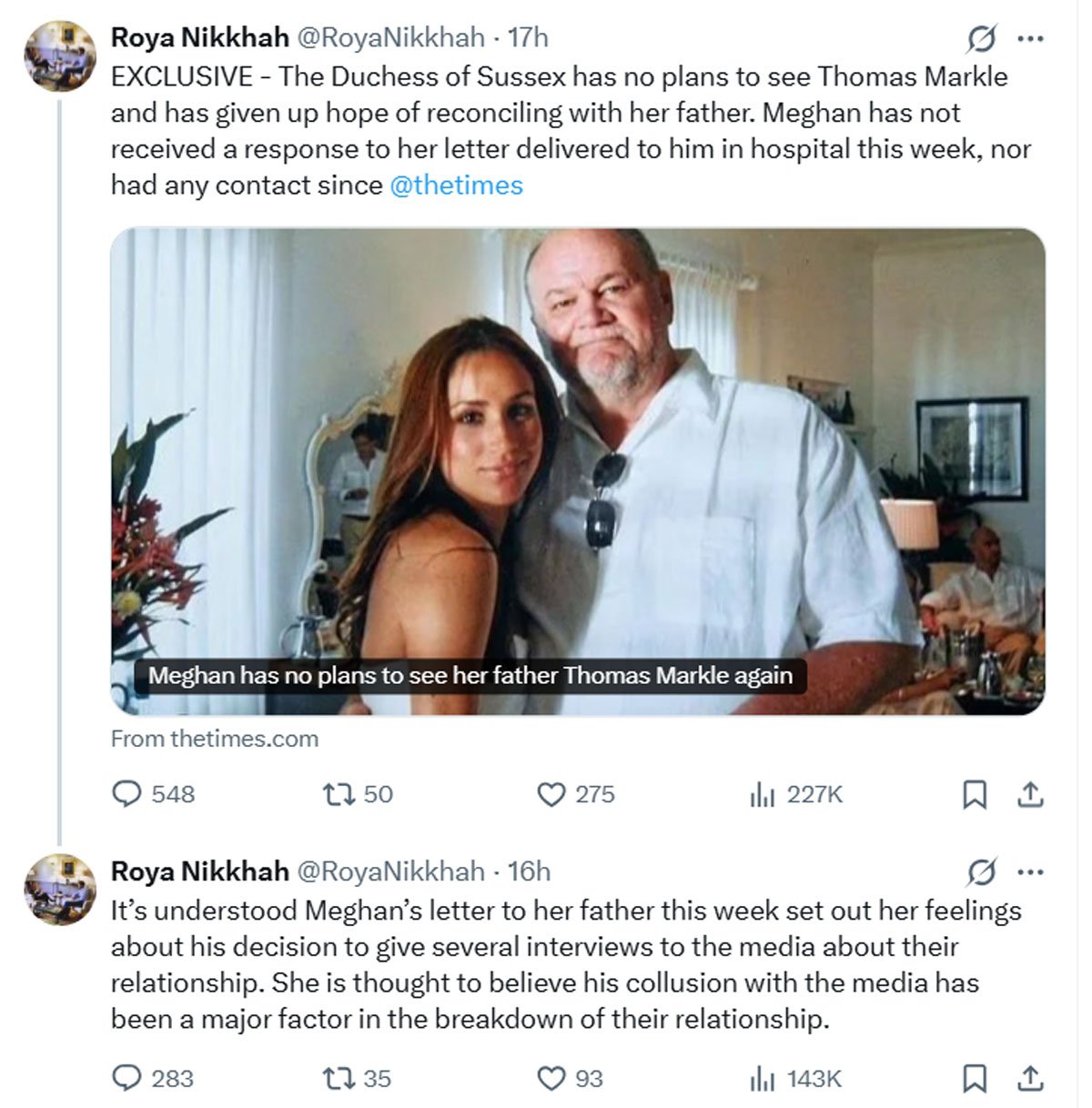Screen dimensions: 1092x1108
Task: Bookmark the first tweet
Action: pyautogui.click(x=975, y=795)
